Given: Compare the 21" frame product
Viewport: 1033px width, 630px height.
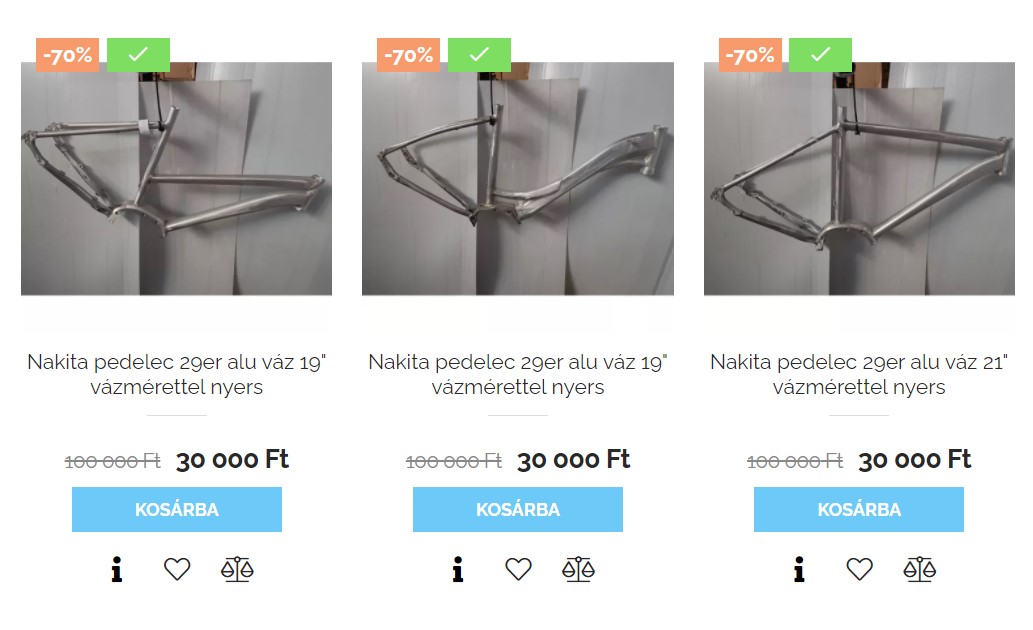Looking at the screenshot, I should click(920, 569).
